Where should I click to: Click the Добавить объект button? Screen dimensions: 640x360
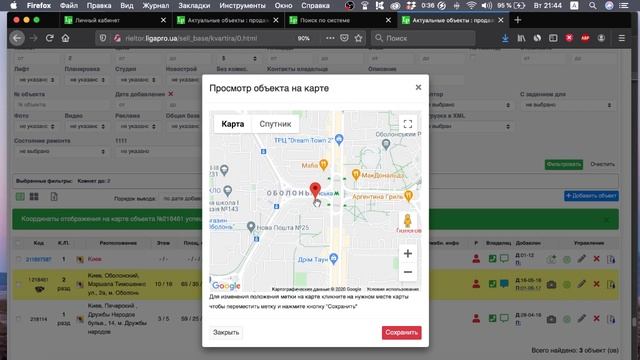[x=591, y=196]
